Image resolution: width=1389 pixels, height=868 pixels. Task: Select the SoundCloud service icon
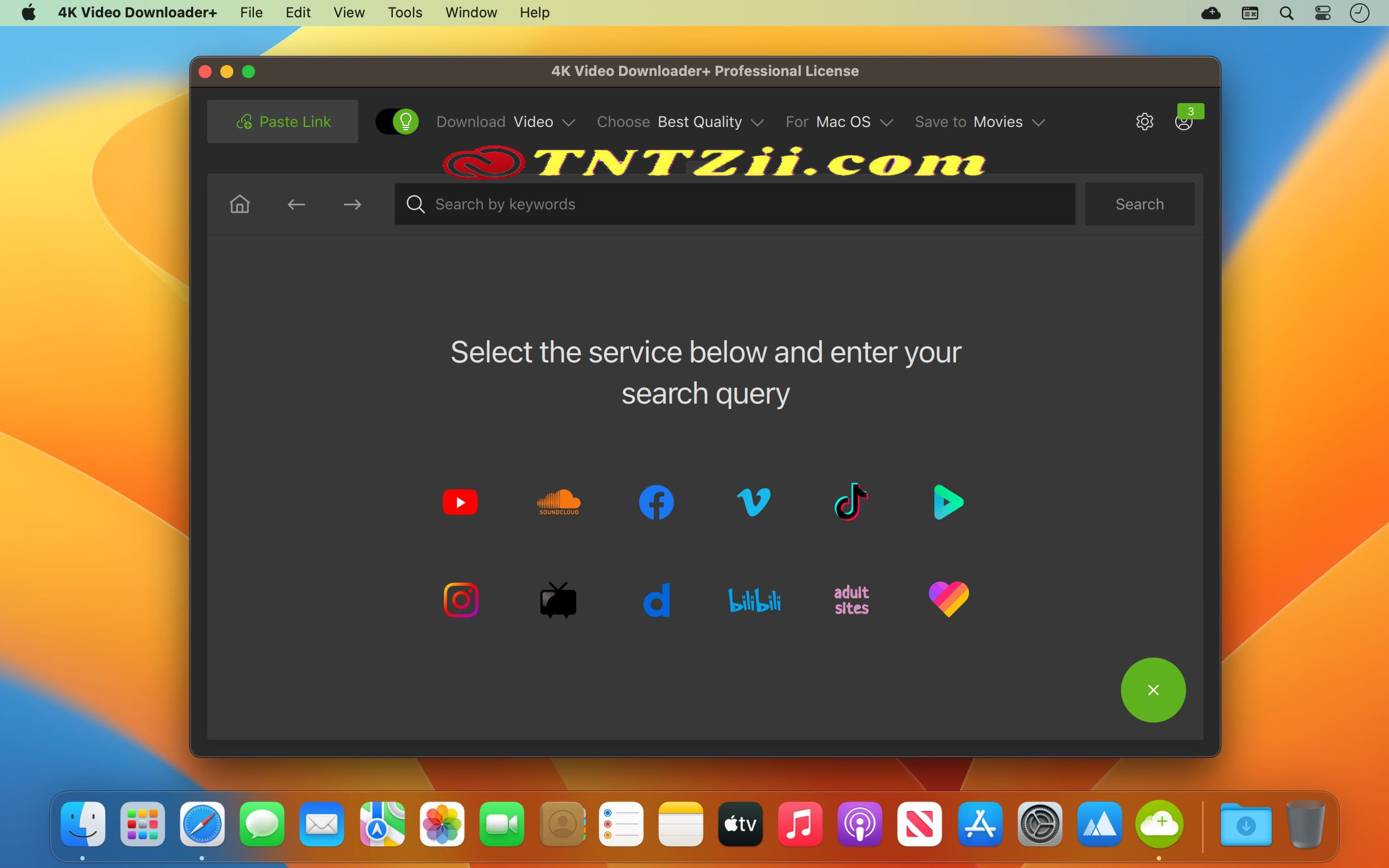tap(557, 502)
